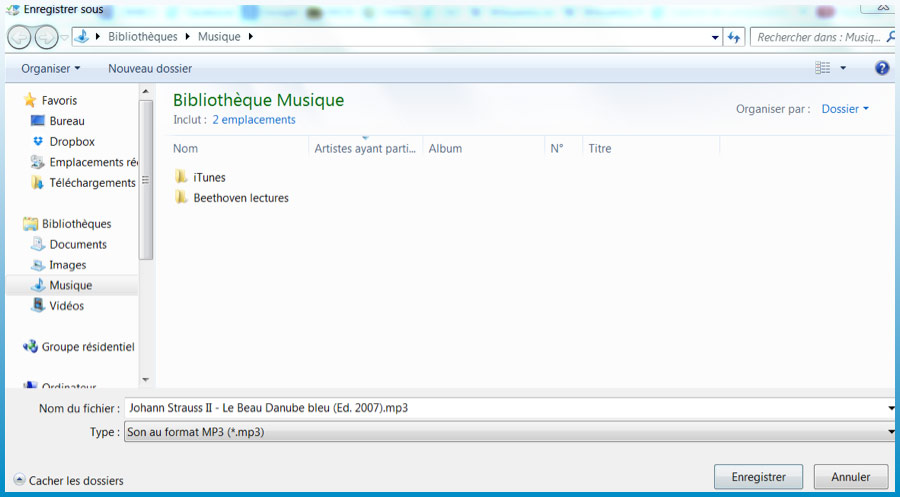The height and width of the screenshot is (498, 900).
Task: Open the Organiser dropdown menu
Action: (51, 68)
